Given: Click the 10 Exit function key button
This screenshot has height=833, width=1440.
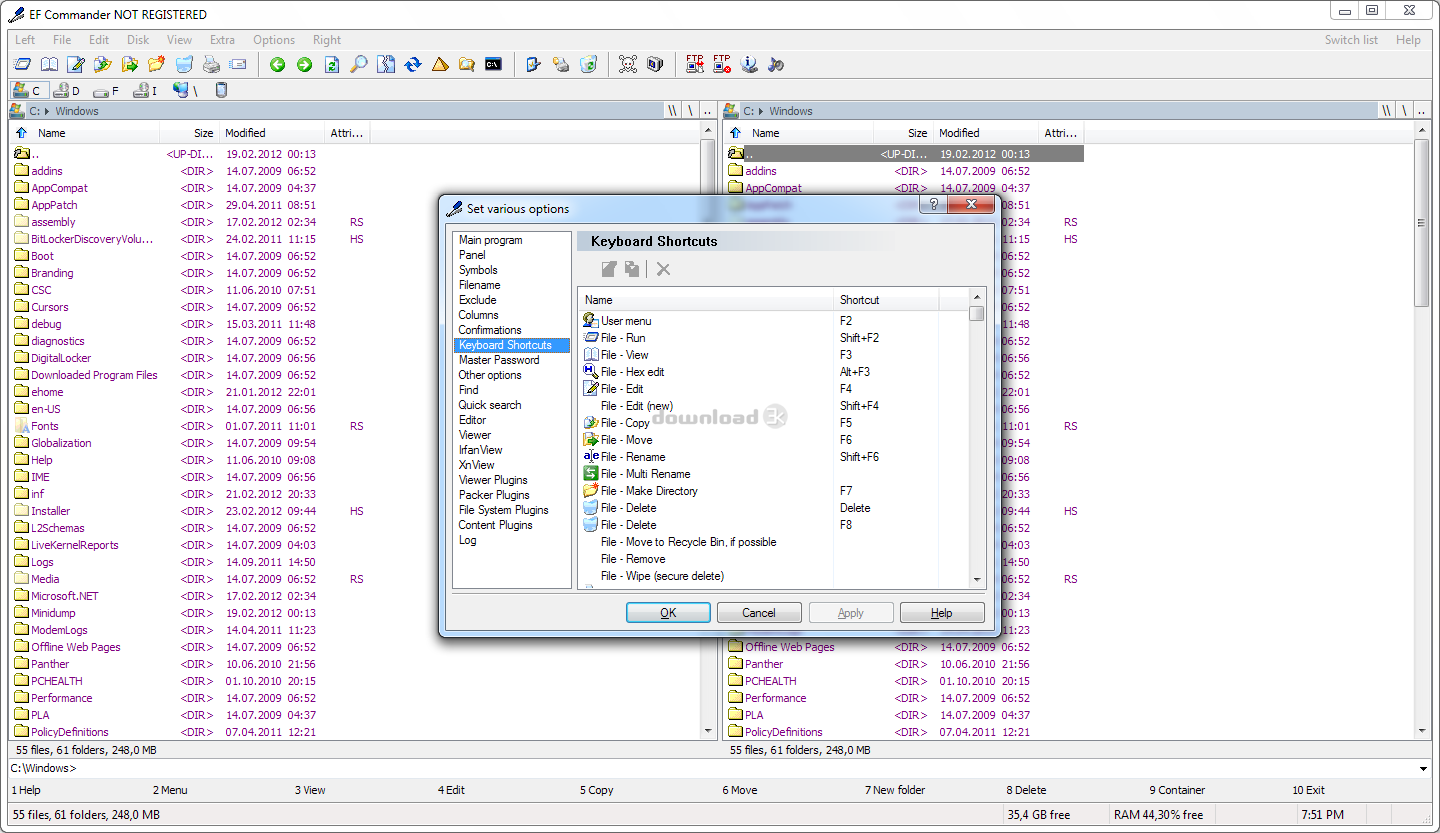Looking at the screenshot, I should (x=1308, y=790).
